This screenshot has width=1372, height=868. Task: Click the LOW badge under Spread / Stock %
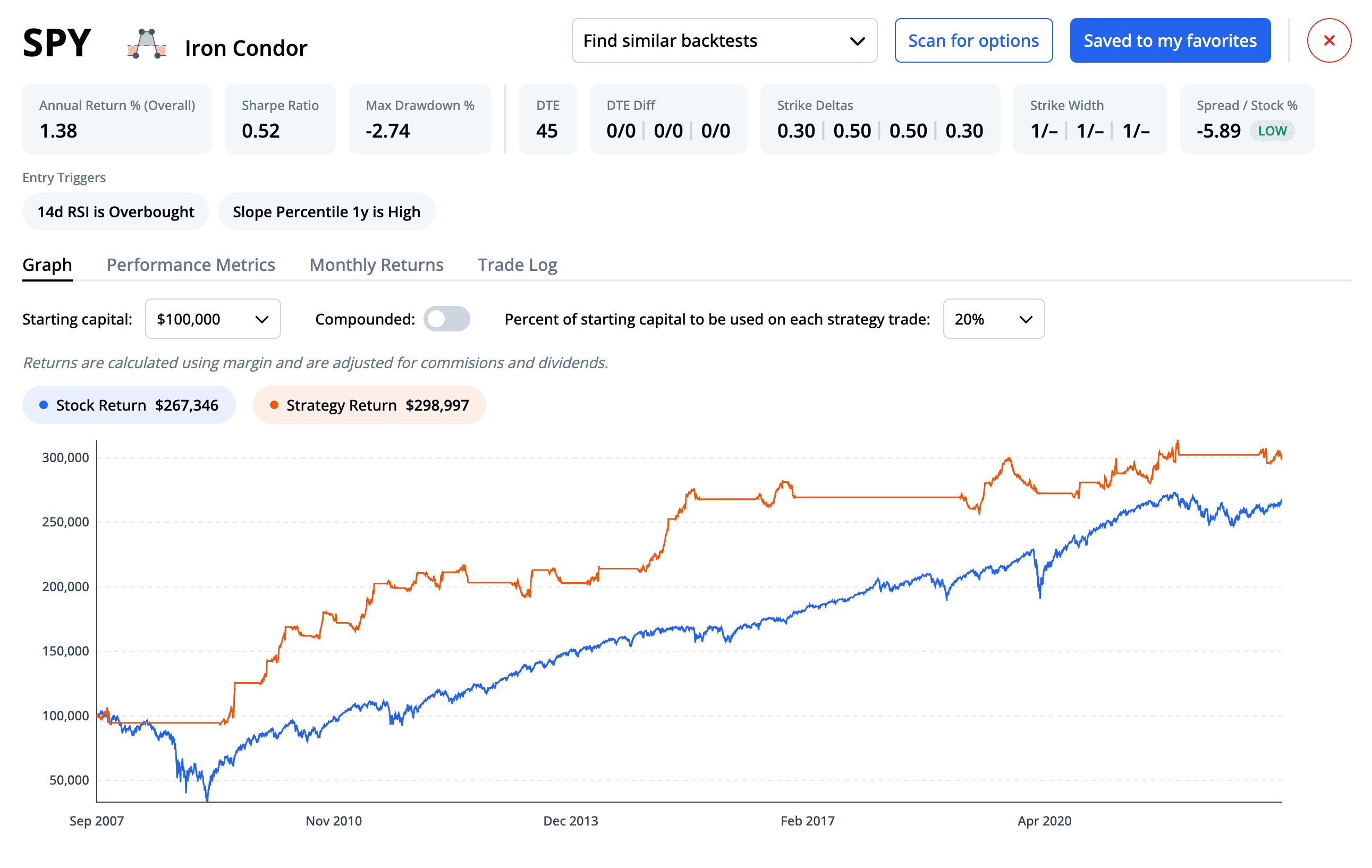(1273, 131)
